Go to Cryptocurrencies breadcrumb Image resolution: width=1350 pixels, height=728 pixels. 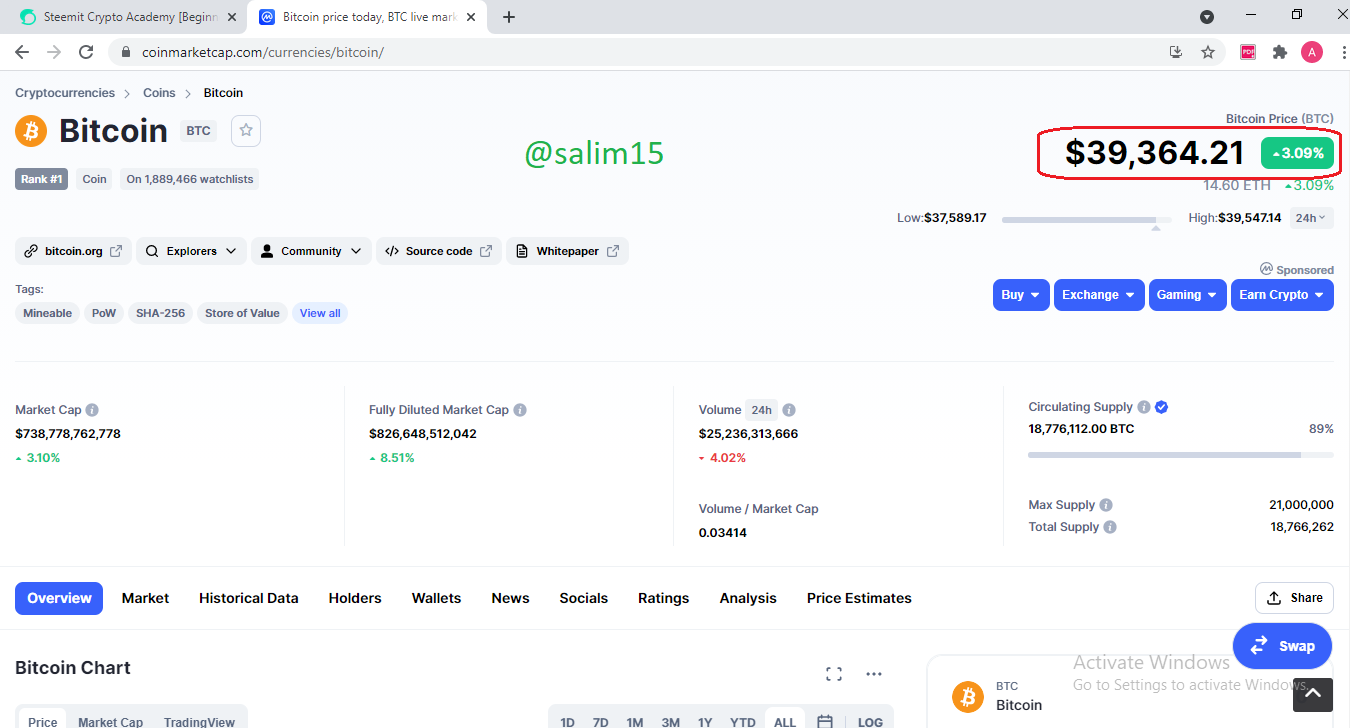click(x=65, y=93)
